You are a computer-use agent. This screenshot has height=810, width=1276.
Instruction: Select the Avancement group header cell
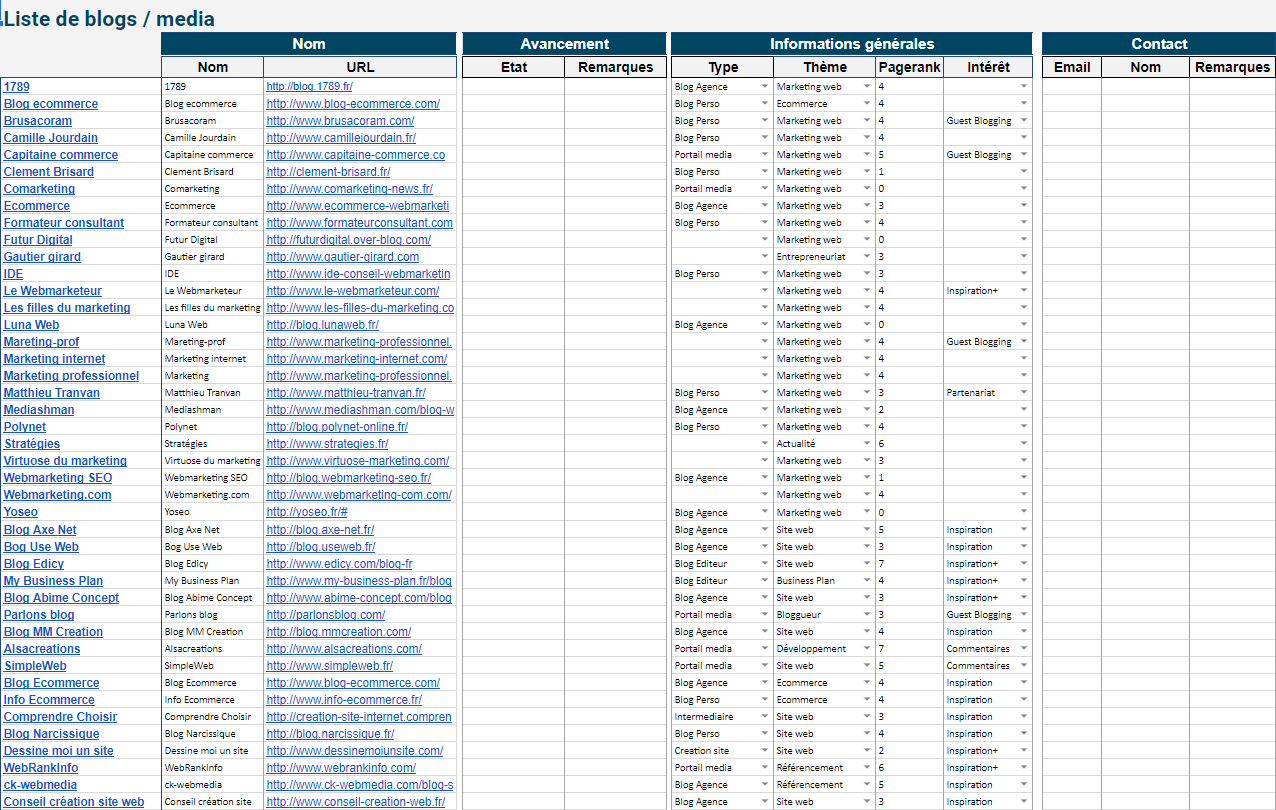564,44
